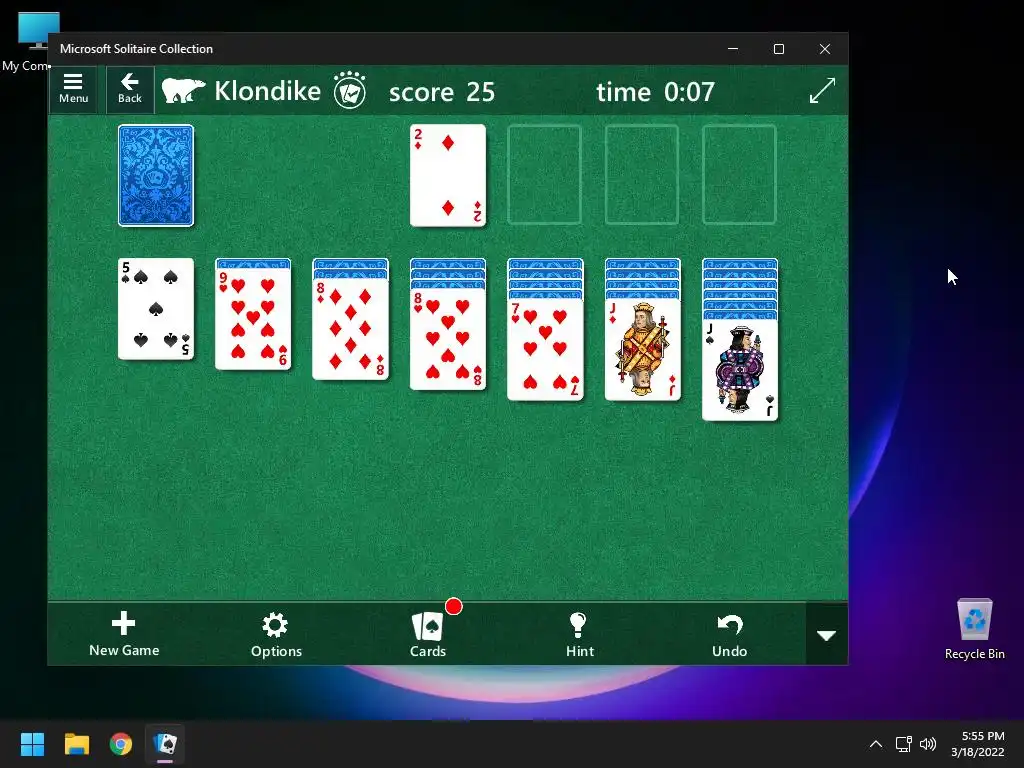Screen dimensions: 1024x768
Task: Open the network status tray icon
Action: (x=903, y=744)
